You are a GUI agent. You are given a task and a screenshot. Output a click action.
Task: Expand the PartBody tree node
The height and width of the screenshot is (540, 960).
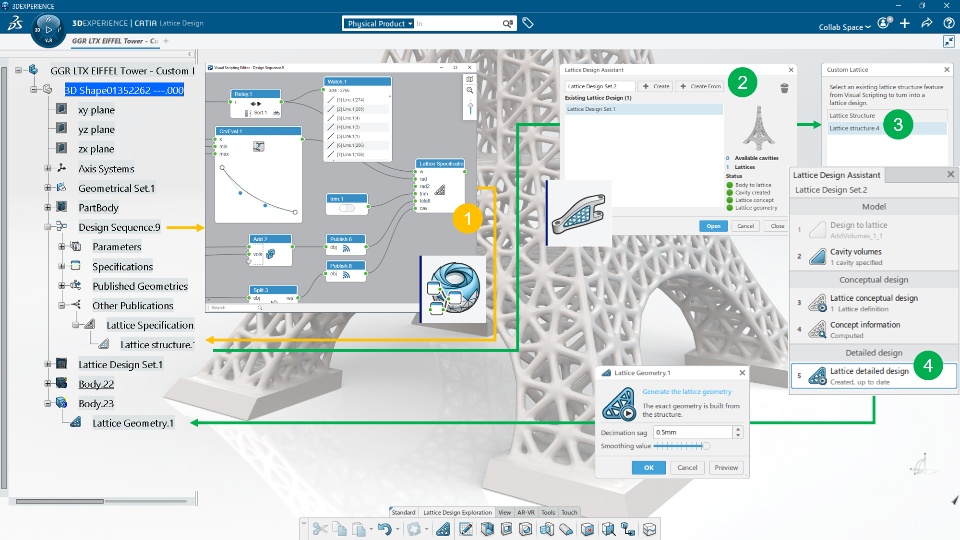(x=48, y=208)
